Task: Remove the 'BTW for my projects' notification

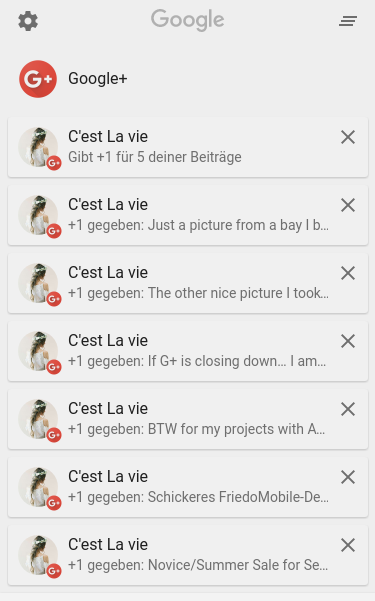Action: tap(348, 409)
